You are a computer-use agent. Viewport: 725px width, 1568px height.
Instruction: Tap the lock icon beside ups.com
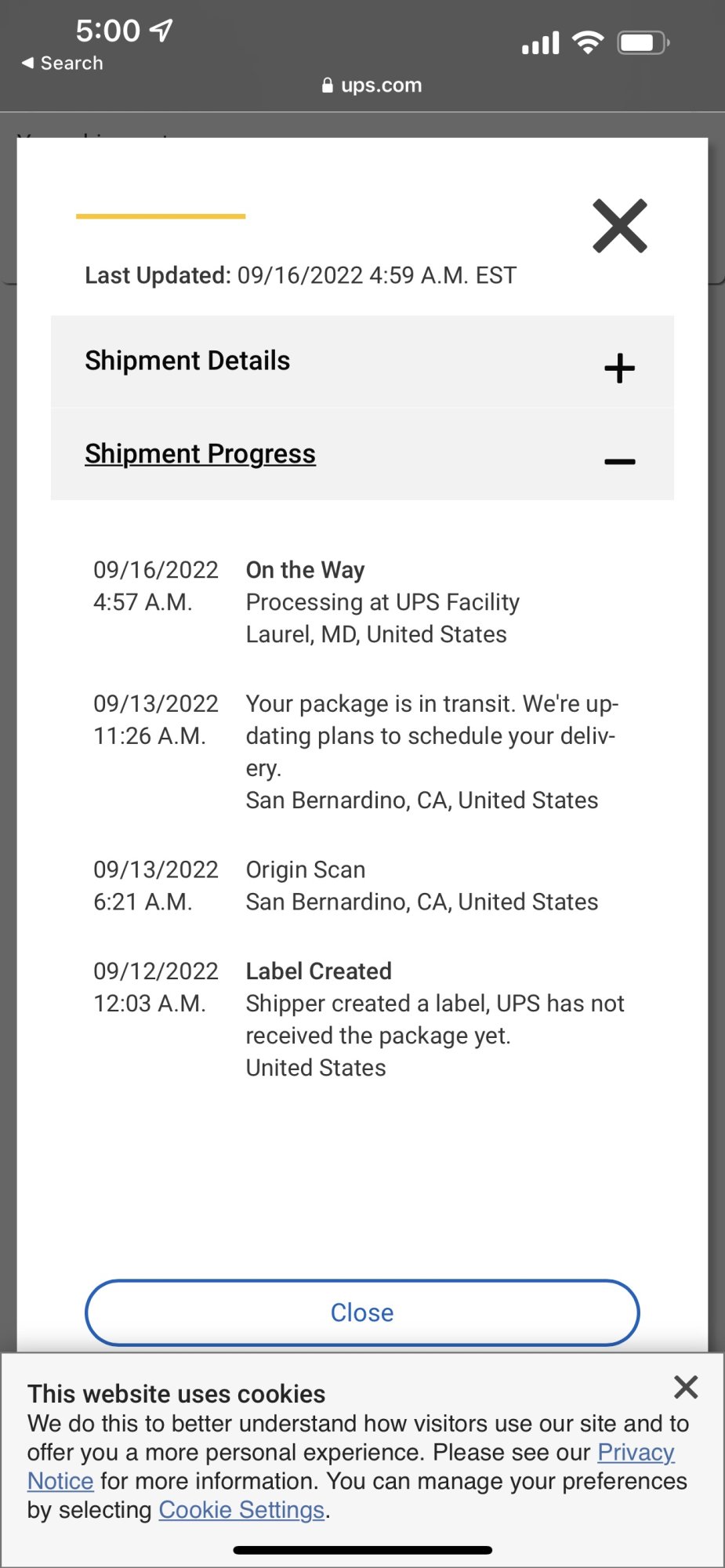click(328, 85)
